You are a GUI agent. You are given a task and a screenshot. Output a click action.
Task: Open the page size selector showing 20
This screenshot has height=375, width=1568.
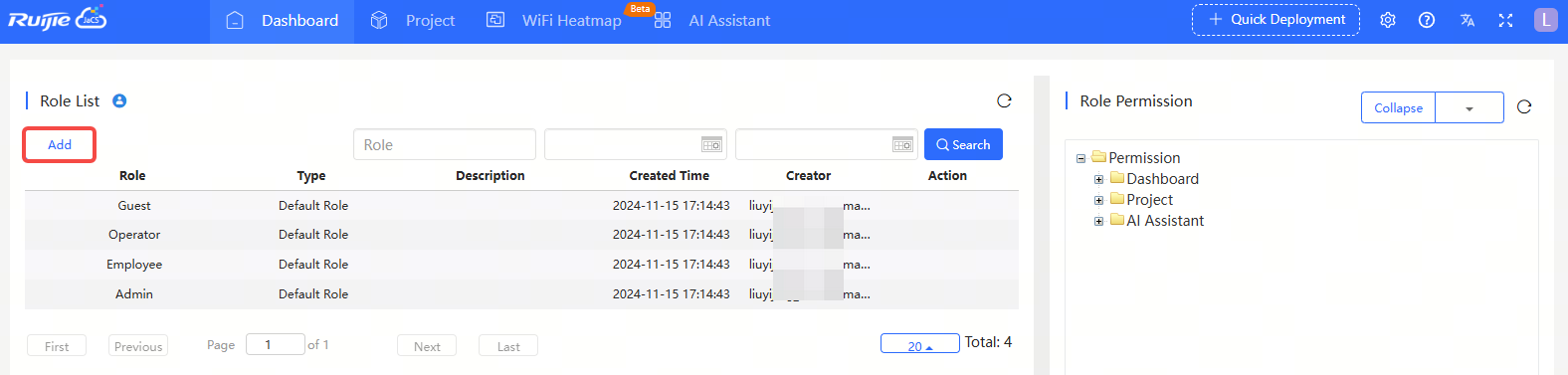click(x=919, y=344)
